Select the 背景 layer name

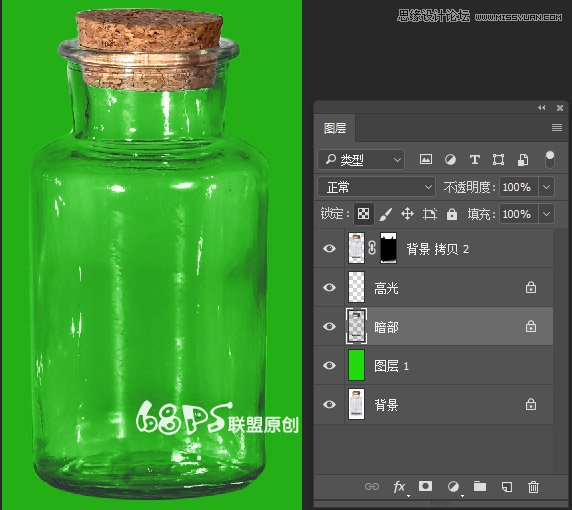[x=386, y=405]
